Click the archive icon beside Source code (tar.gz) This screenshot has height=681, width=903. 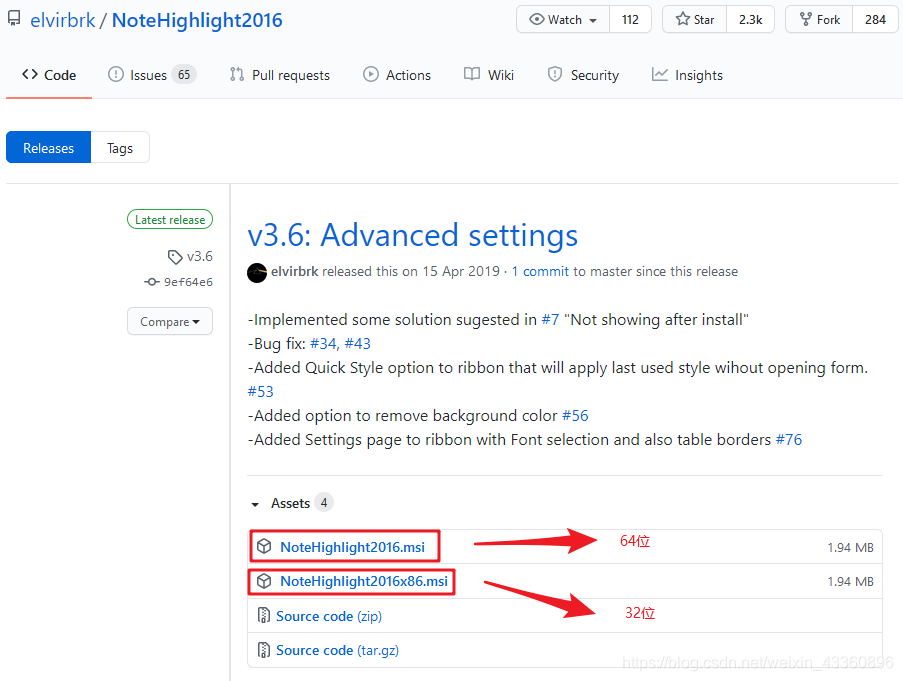click(264, 650)
